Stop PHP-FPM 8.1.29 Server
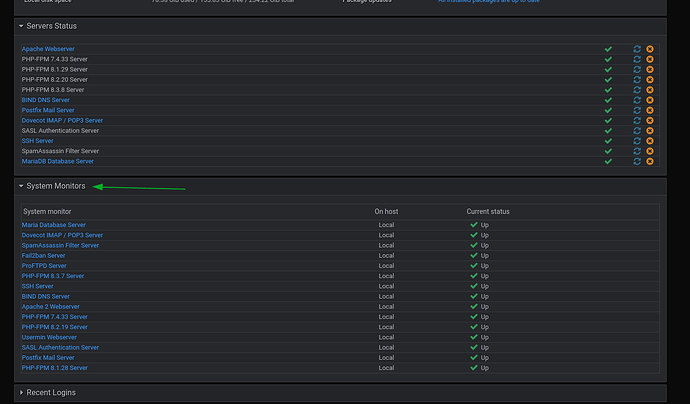 coord(650,70)
